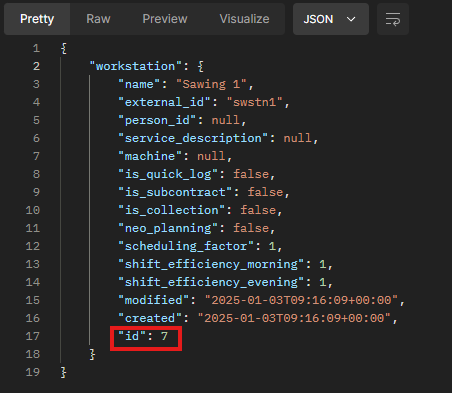Click the "id" key on line 17
The image size is (452, 393).
[132, 336]
